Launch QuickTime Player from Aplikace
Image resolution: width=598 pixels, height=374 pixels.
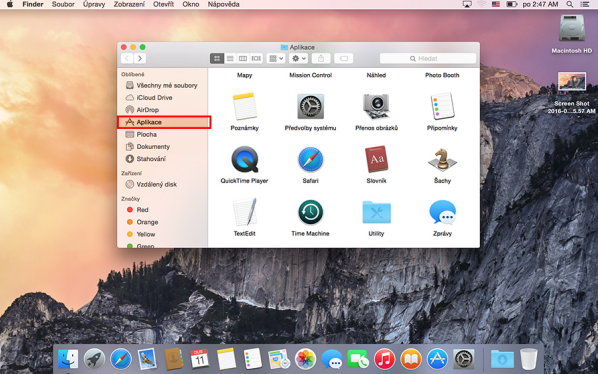coord(244,159)
